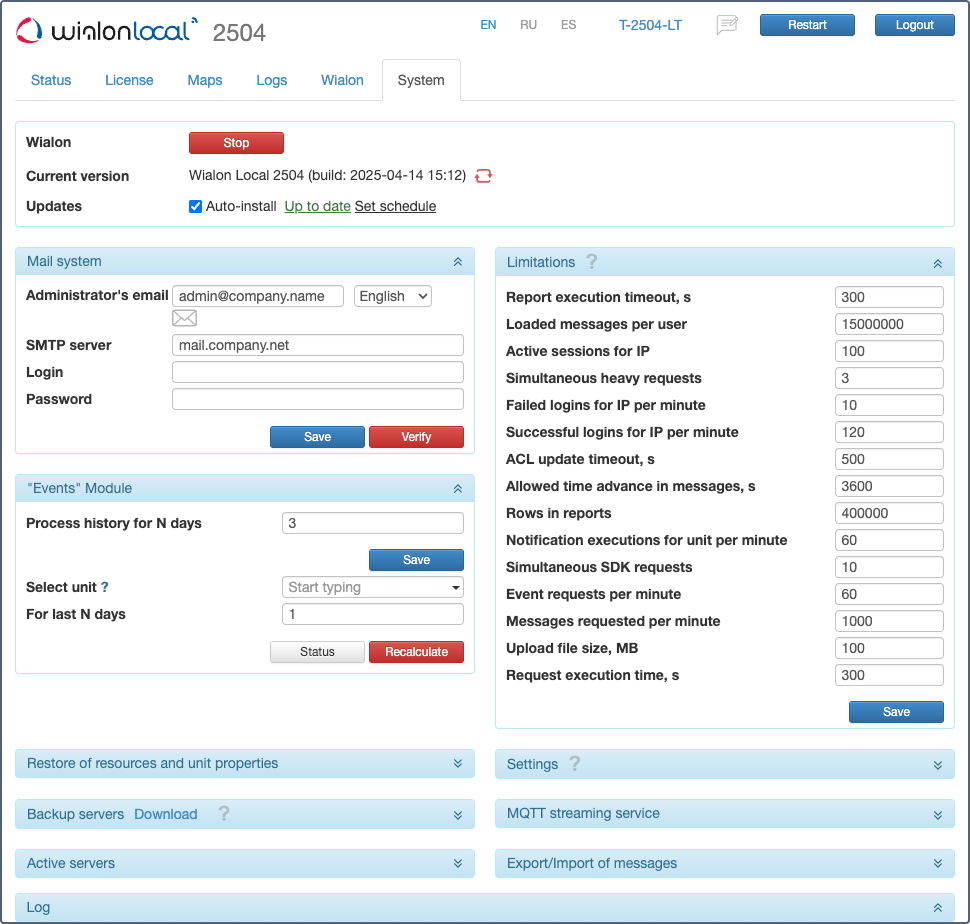Click the help question mark next to Limitations
Viewport: 970px width, 924px height.
(592, 262)
